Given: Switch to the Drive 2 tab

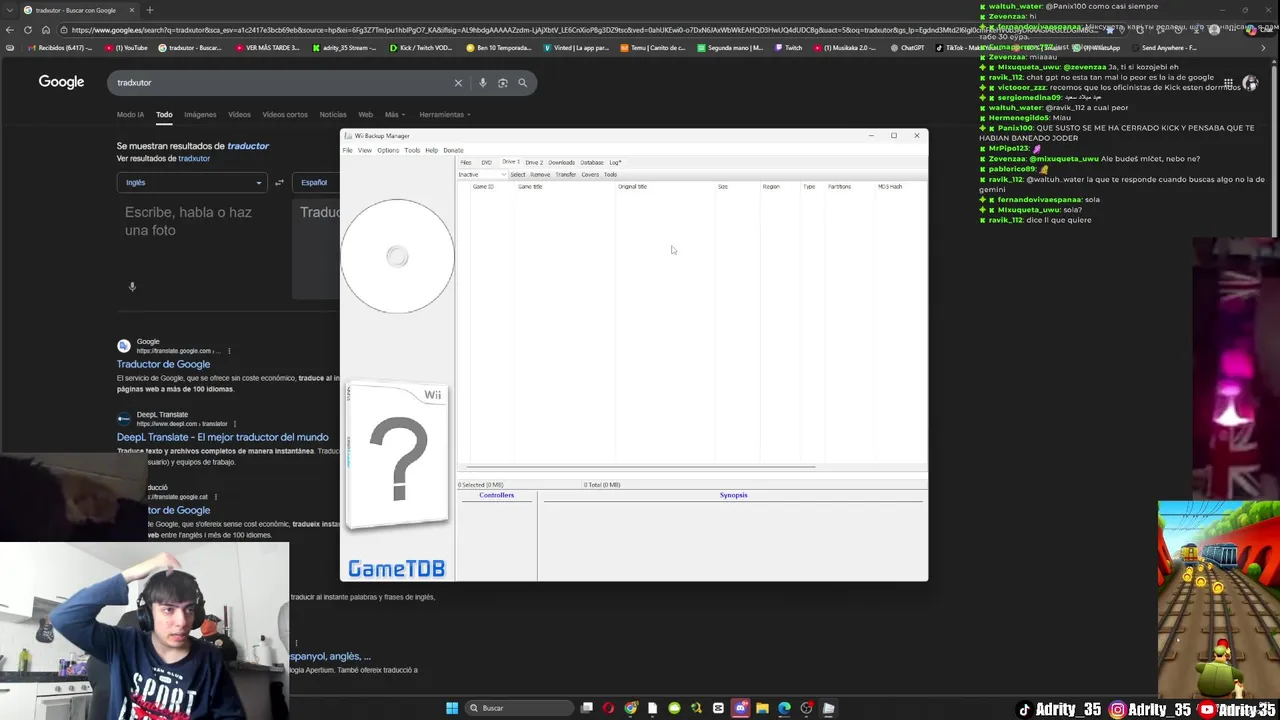Looking at the screenshot, I should [x=534, y=162].
